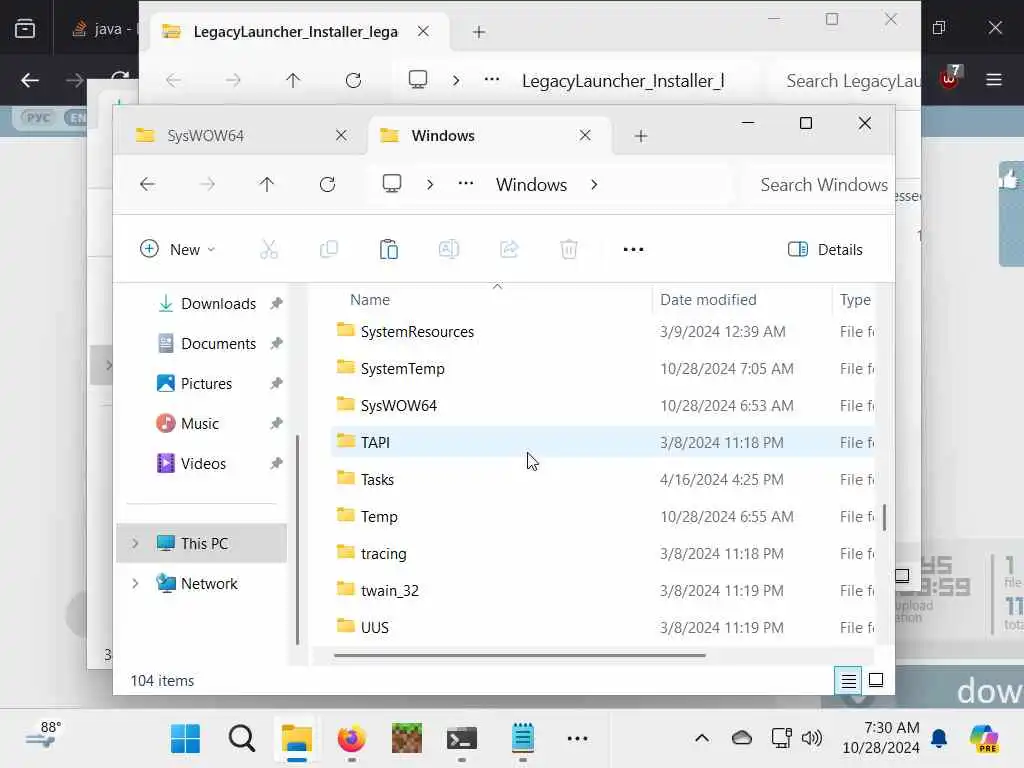Select the Temp folder
This screenshot has width=1024, height=768.
coord(602,517)
